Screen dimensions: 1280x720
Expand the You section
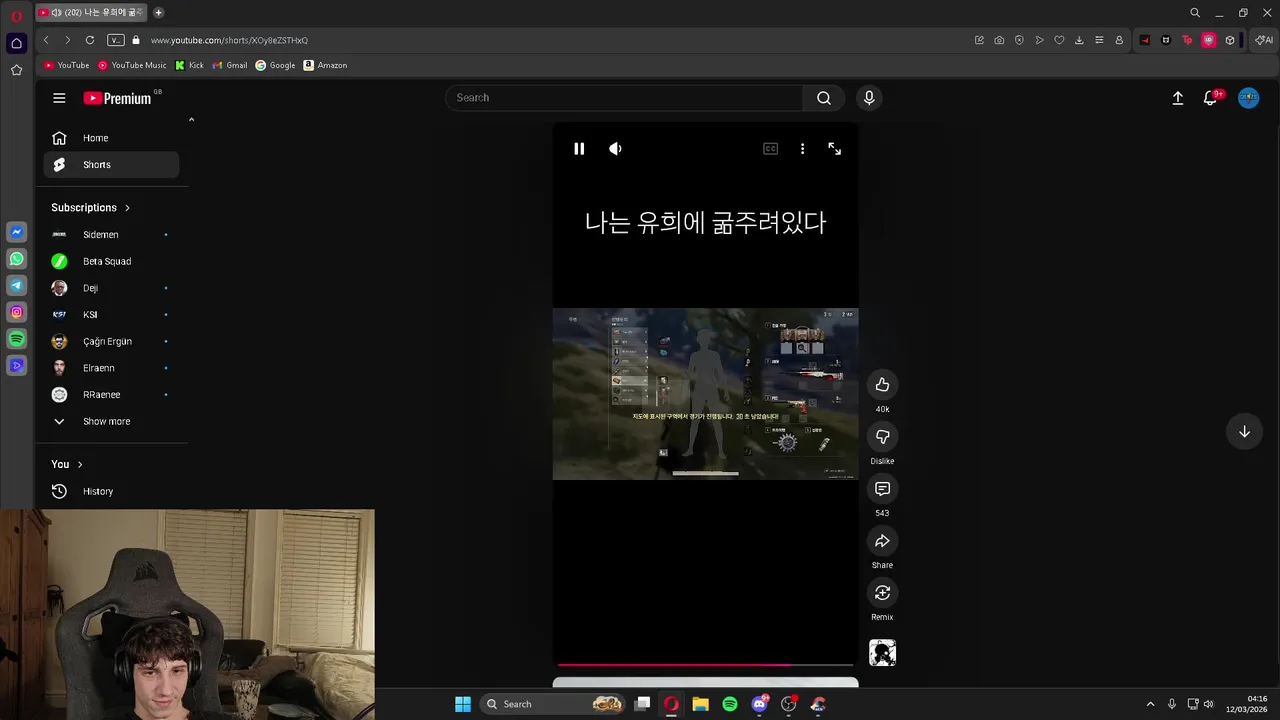[67, 464]
